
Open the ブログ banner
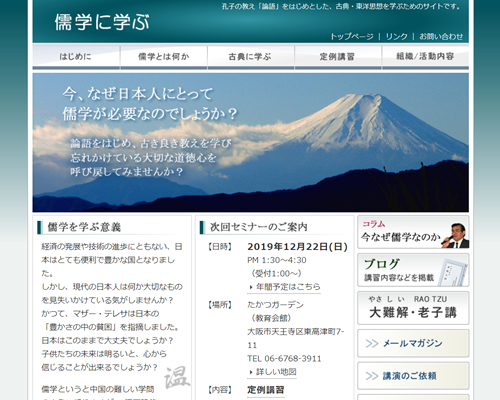click(413, 270)
